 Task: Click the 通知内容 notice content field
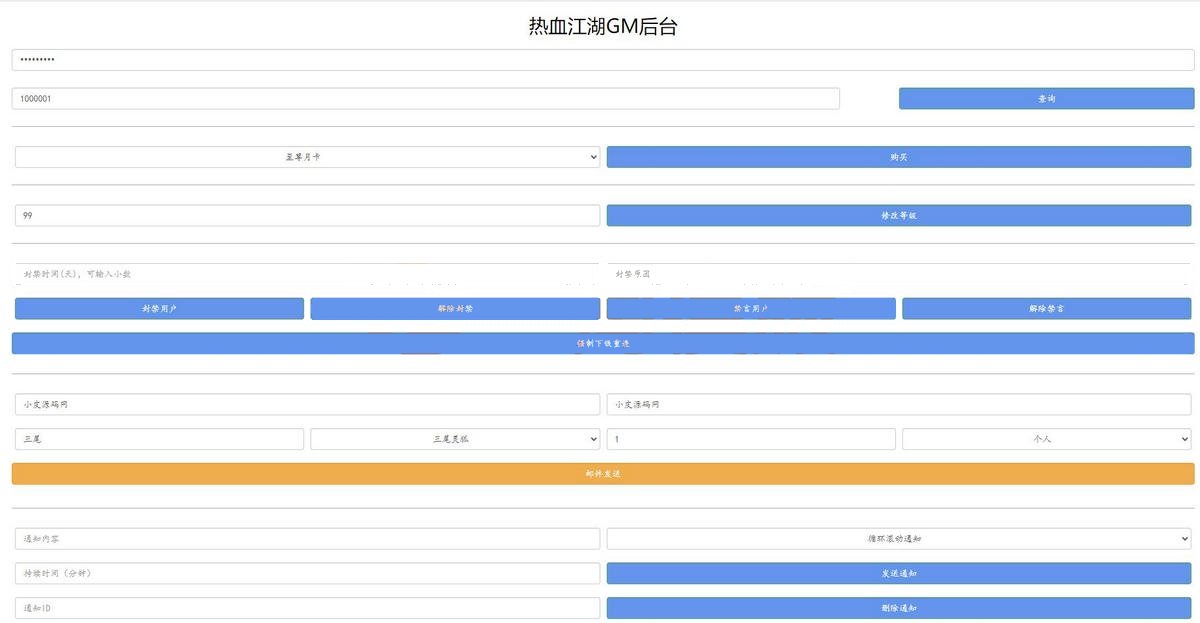pos(307,539)
